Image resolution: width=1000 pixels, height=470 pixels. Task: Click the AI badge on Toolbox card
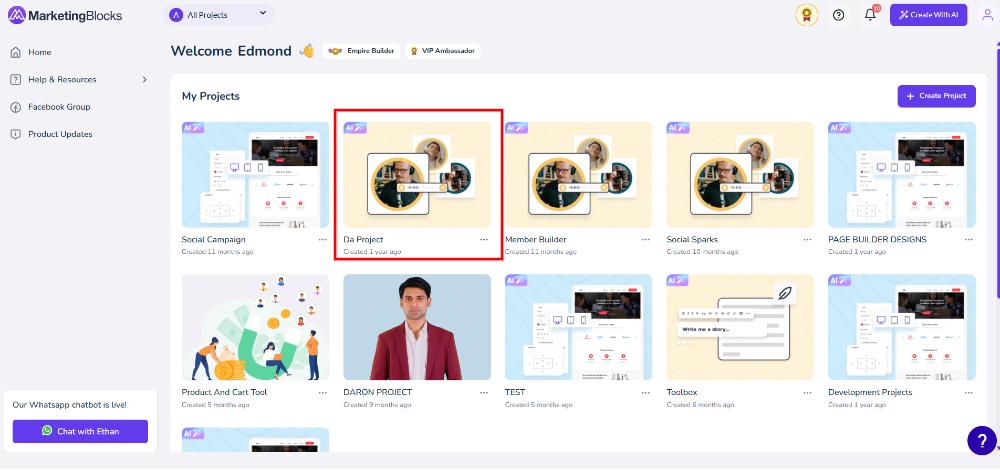(678, 280)
